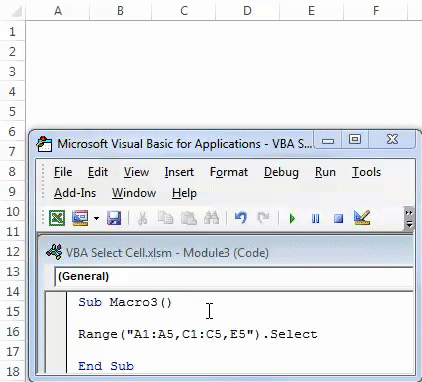Open the Run menu

tap(325, 172)
